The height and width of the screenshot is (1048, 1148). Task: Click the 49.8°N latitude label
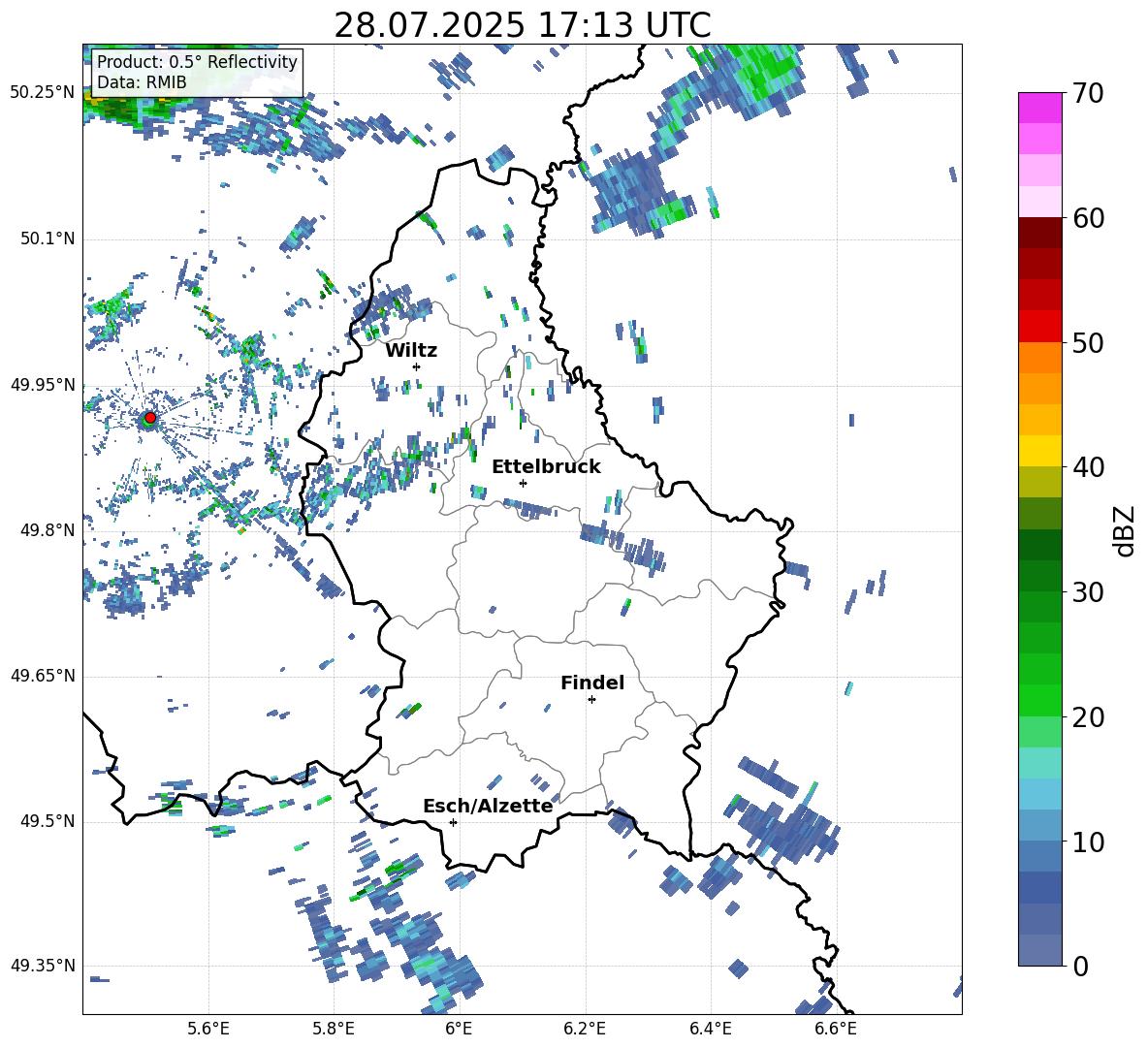coord(48,530)
